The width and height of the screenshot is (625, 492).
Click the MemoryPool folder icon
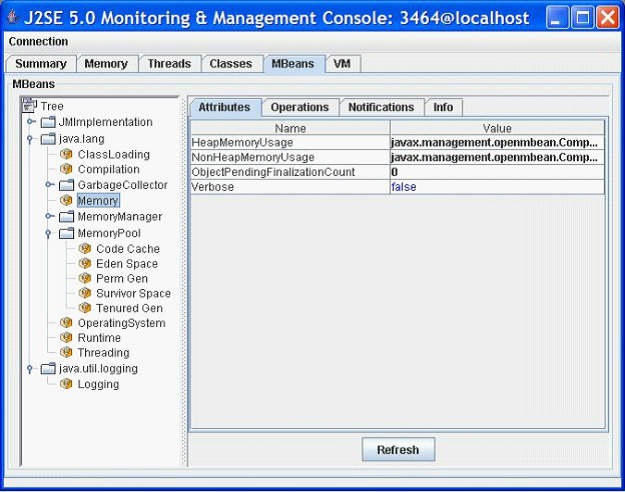(x=67, y=233)
